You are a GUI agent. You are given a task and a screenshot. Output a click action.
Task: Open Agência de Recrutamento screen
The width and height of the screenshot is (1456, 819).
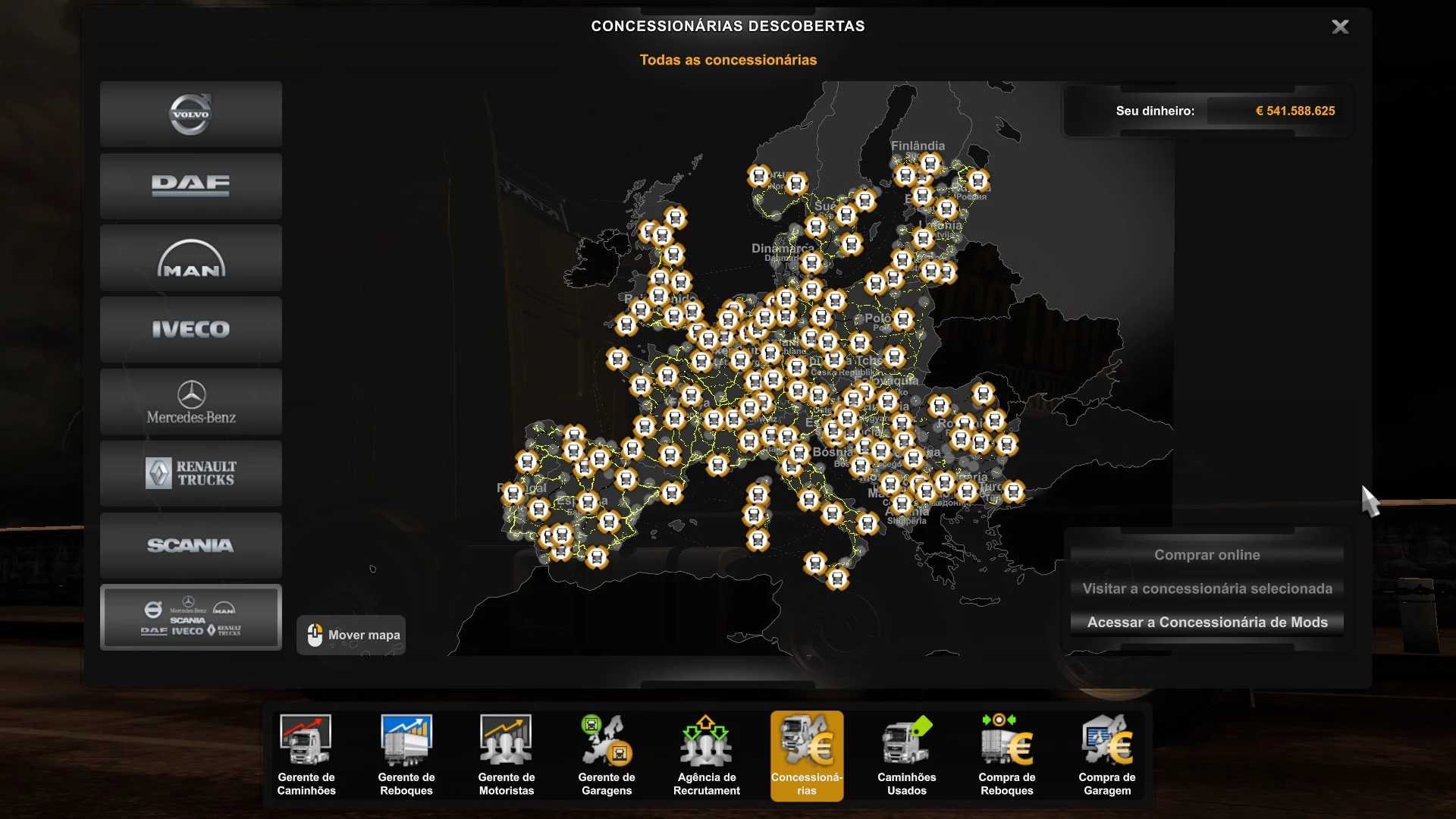(x=707, y=755)
